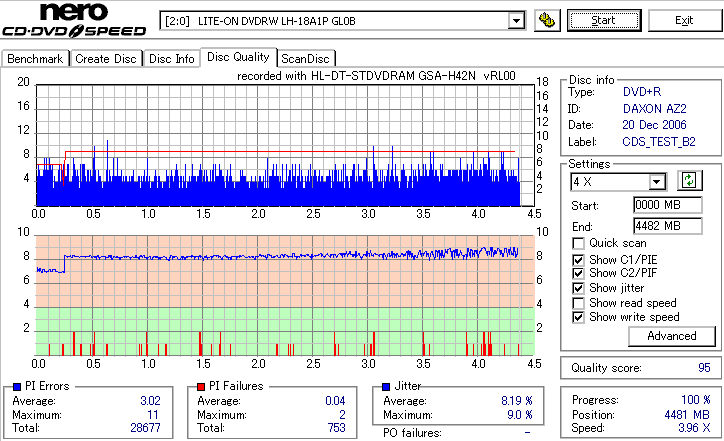Screen dimensions: 724x441
Task: Select the LITE-ON DVDRW drive combo box
Action: point(342,21)
